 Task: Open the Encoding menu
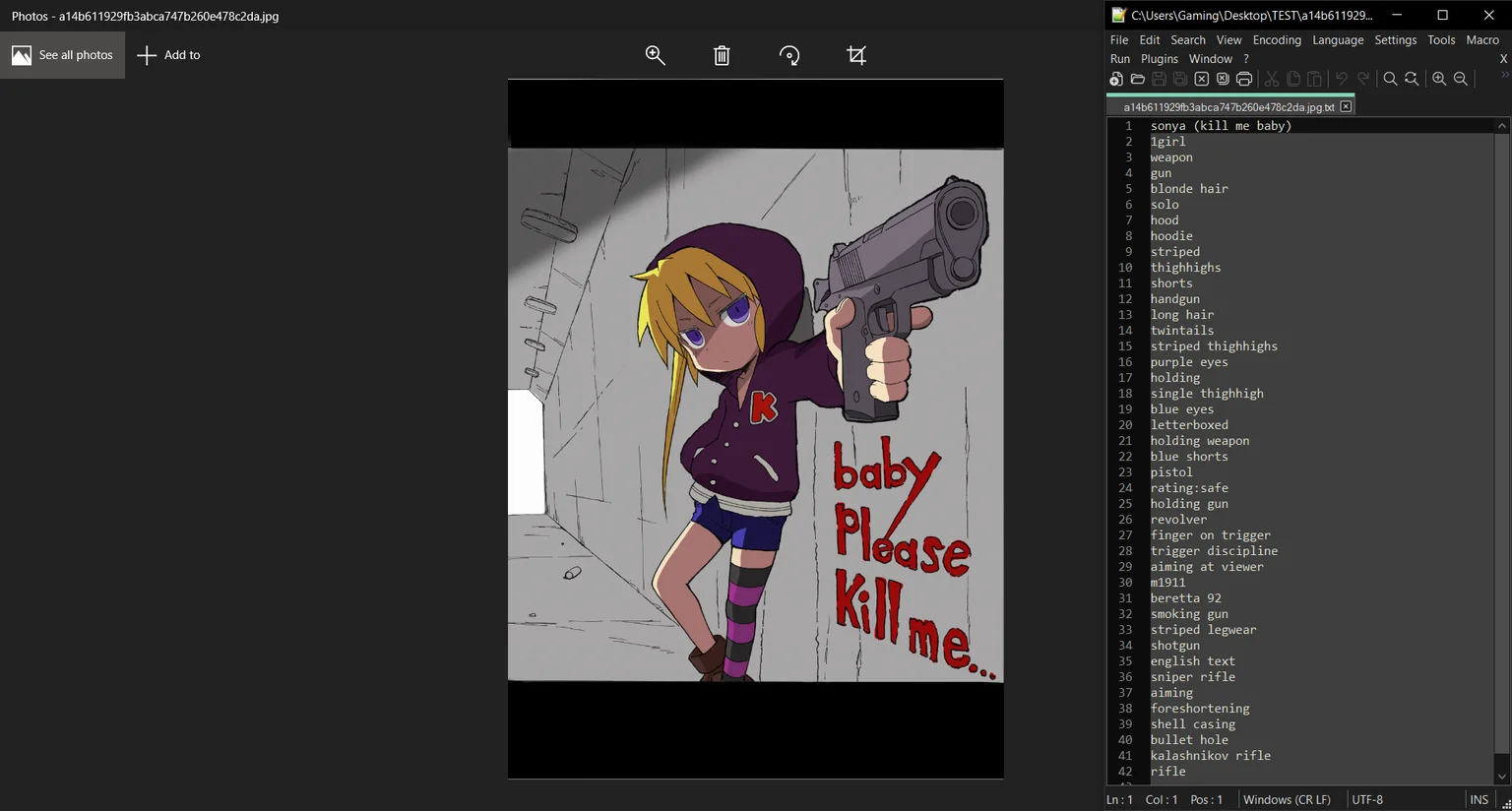tap(1277, 40)
